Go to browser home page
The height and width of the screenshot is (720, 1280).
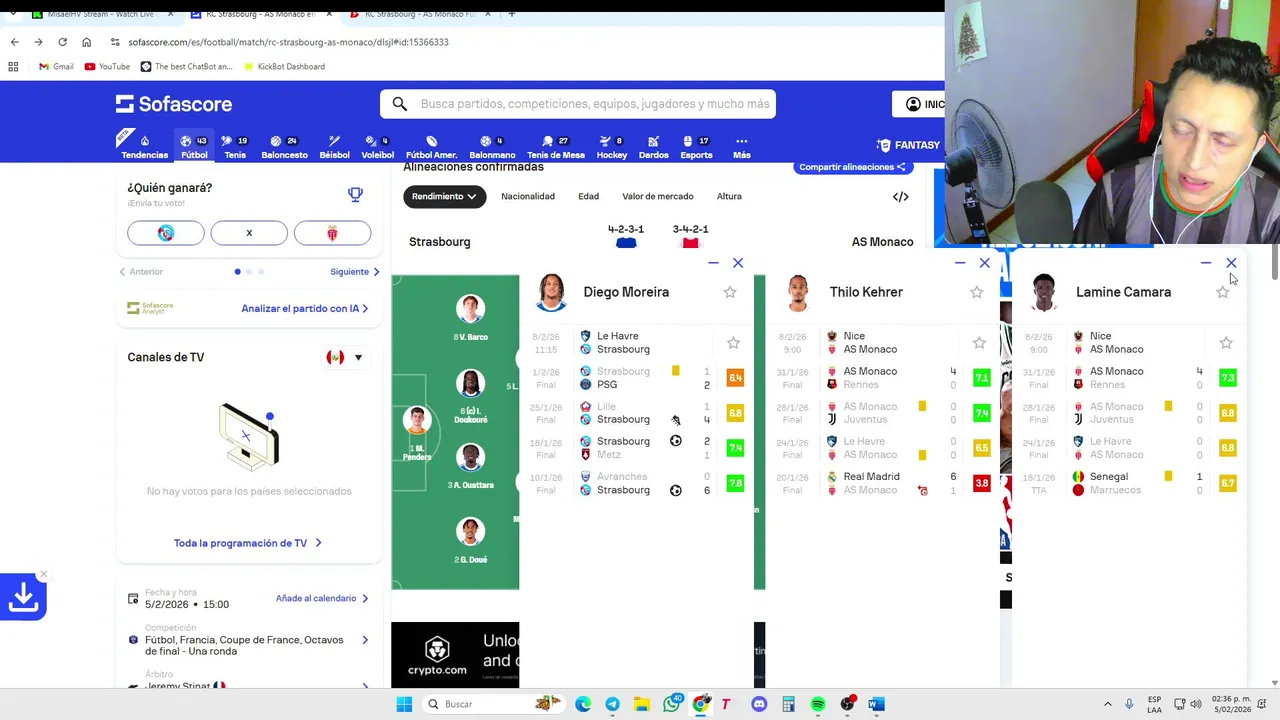coord(86,42)
